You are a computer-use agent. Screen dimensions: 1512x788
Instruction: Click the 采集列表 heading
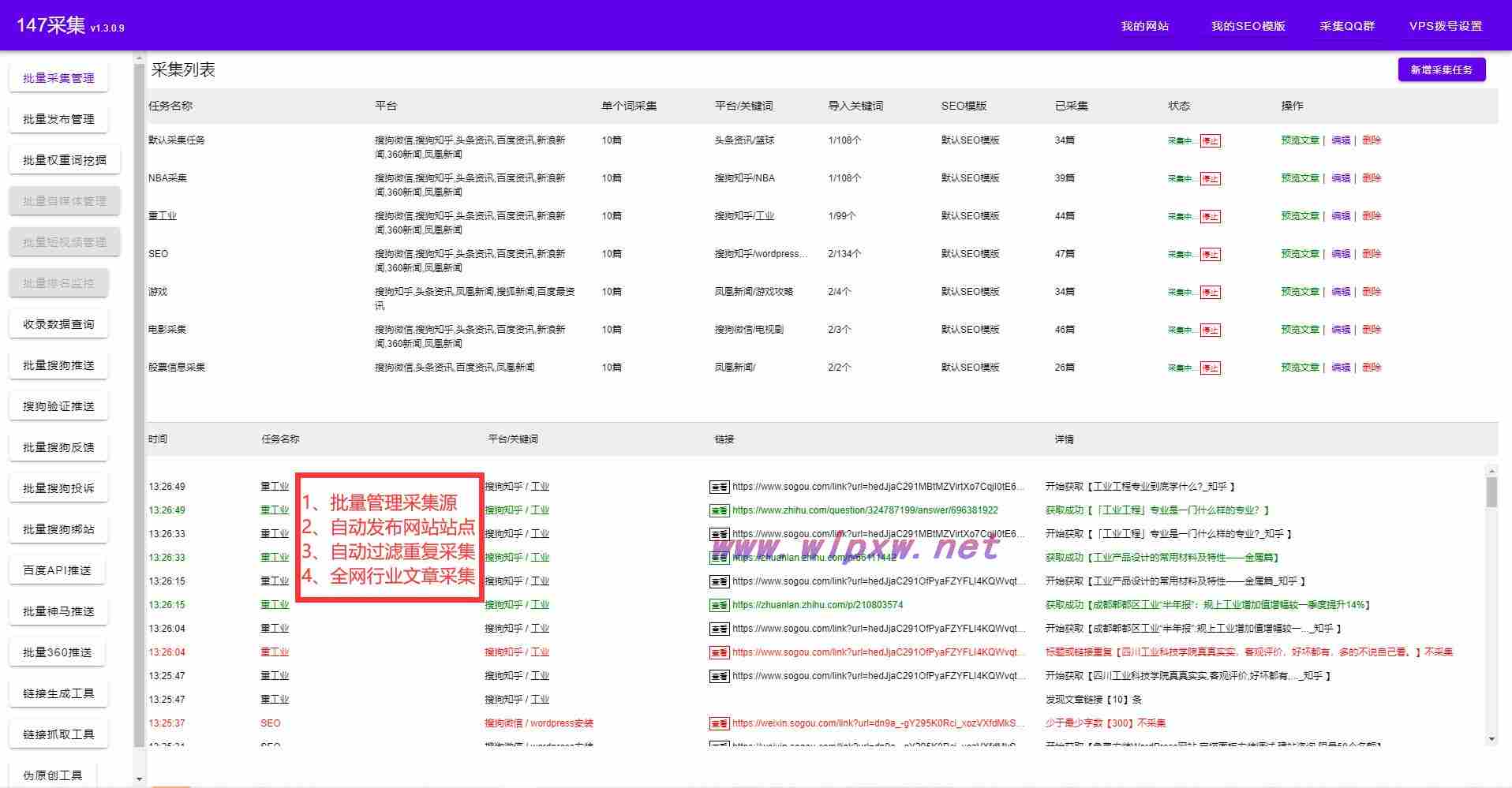(183, 69)
